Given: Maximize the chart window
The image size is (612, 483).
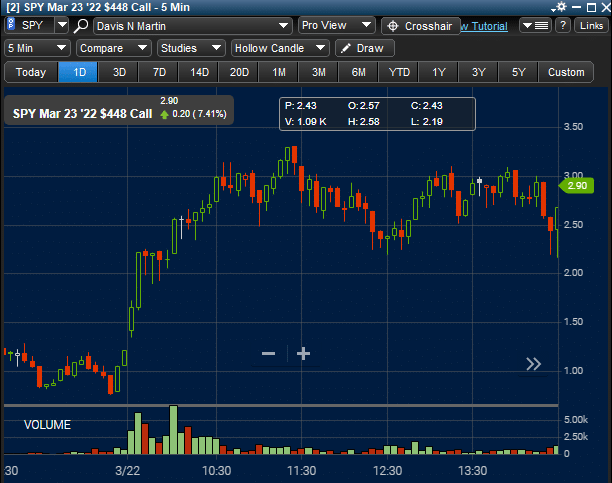Looking at the screenshot, I should (x=591, y=7).
